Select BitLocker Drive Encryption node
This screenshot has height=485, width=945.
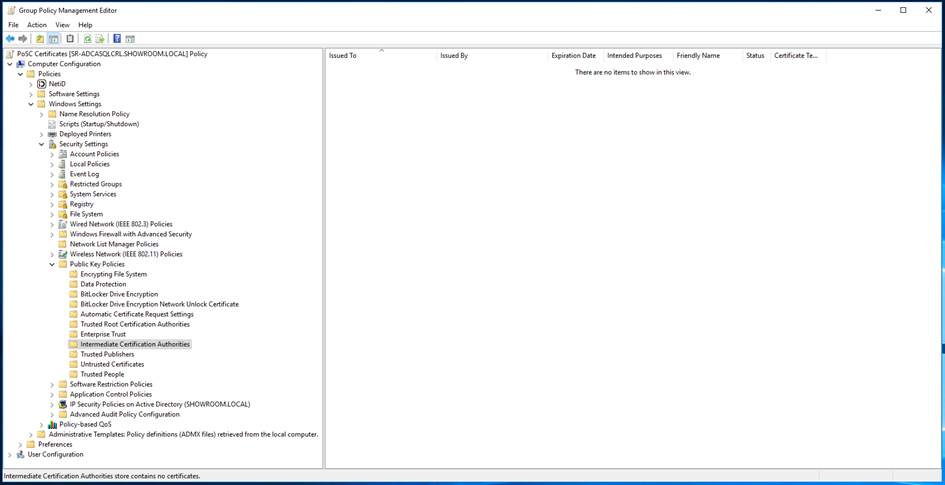click(119, 294)
